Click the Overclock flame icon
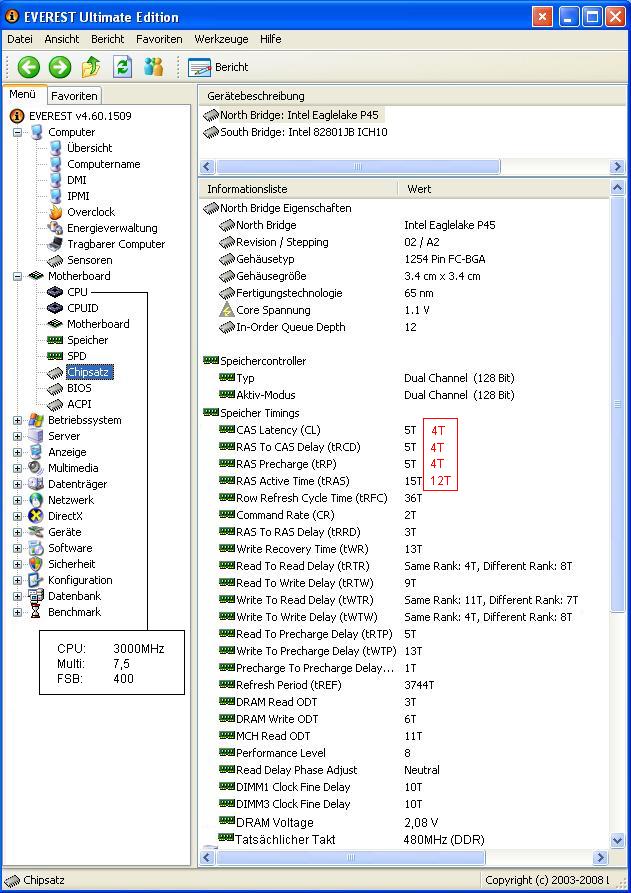 coord(55,212)
